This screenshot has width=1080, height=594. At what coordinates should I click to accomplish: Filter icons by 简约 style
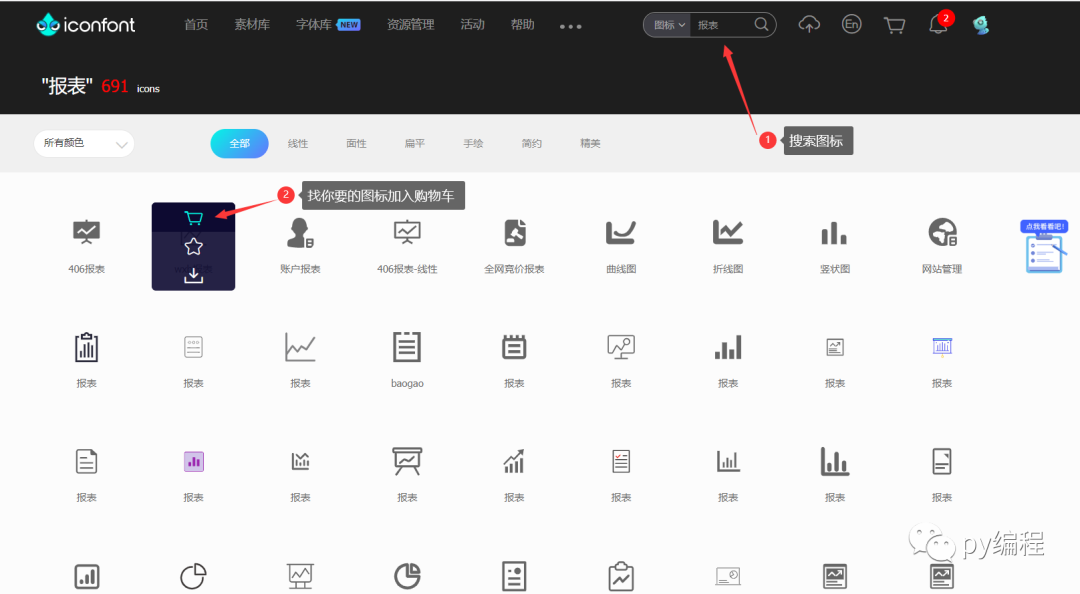point(532,143)
